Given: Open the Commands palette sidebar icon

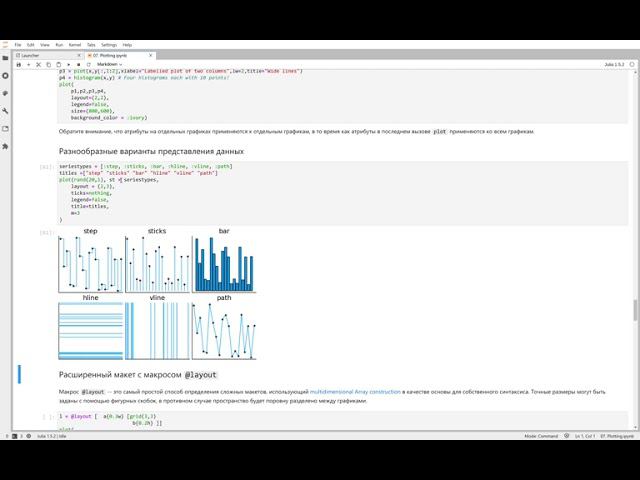Looking at the screenshot, I should (5, 93).
